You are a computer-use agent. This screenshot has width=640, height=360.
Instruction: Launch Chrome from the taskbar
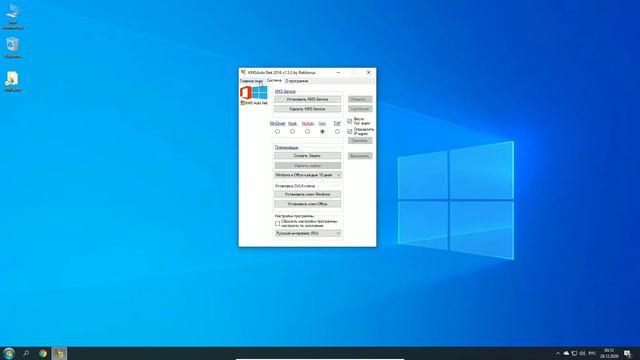(x=43, y=353)
